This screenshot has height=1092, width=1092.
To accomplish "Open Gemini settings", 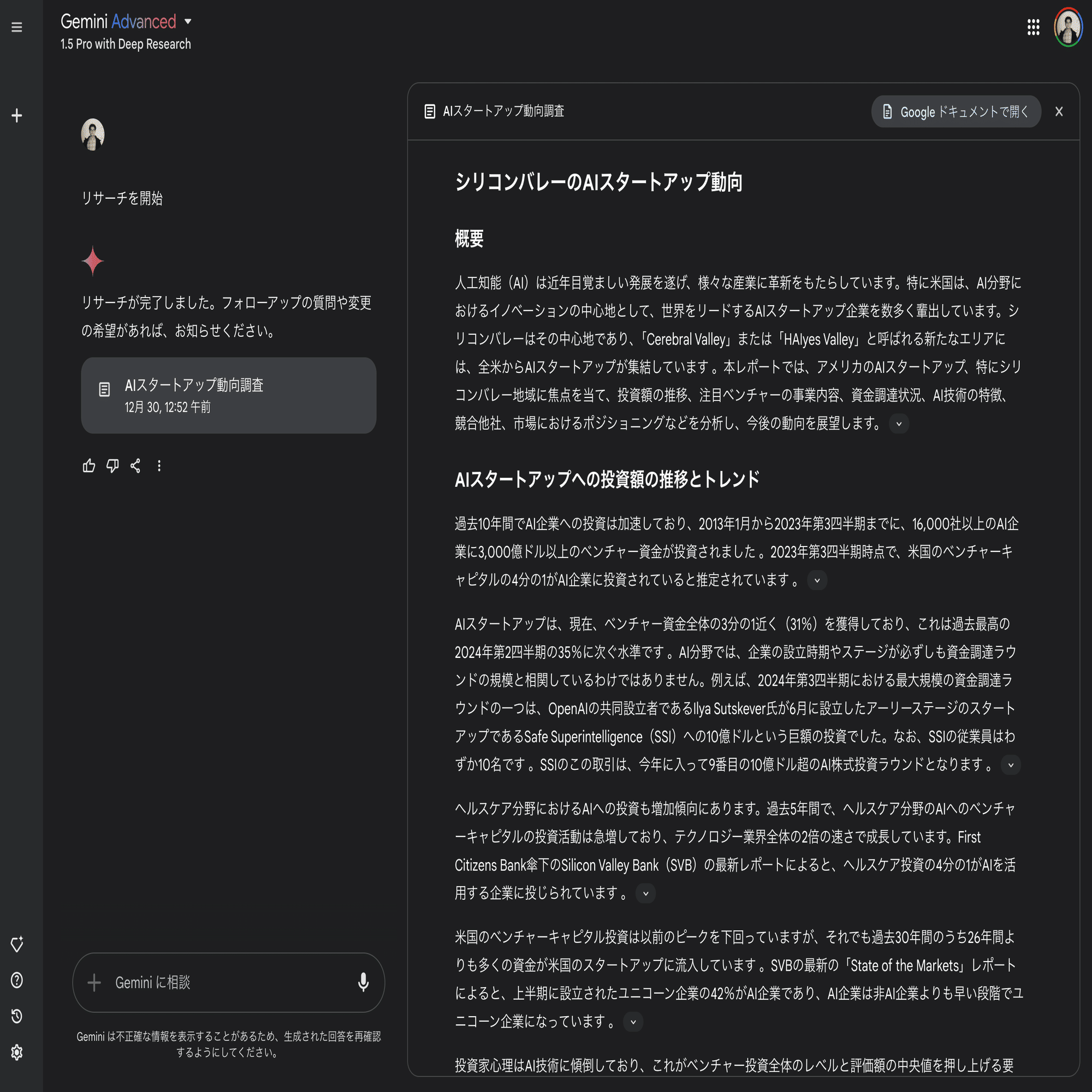I will 16,1052.
